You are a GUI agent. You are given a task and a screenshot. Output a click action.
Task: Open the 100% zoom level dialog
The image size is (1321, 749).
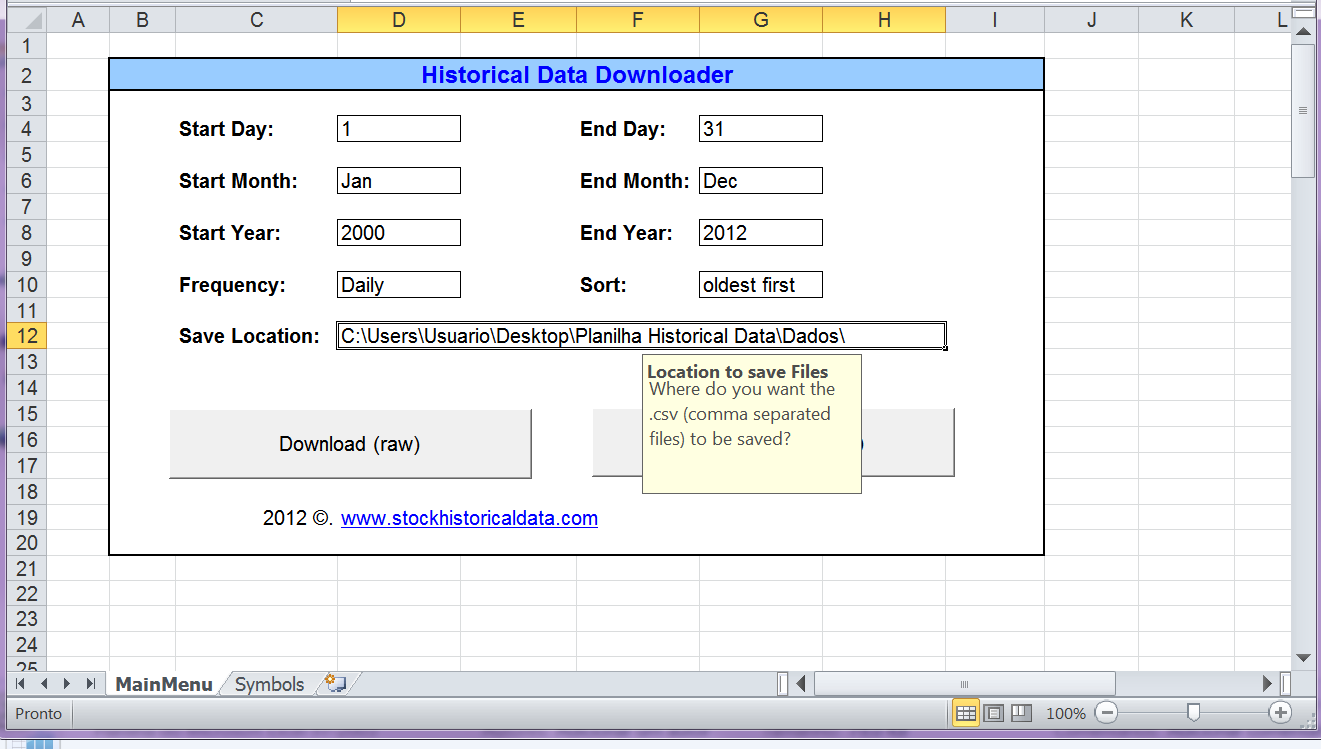pos(1066,713)
